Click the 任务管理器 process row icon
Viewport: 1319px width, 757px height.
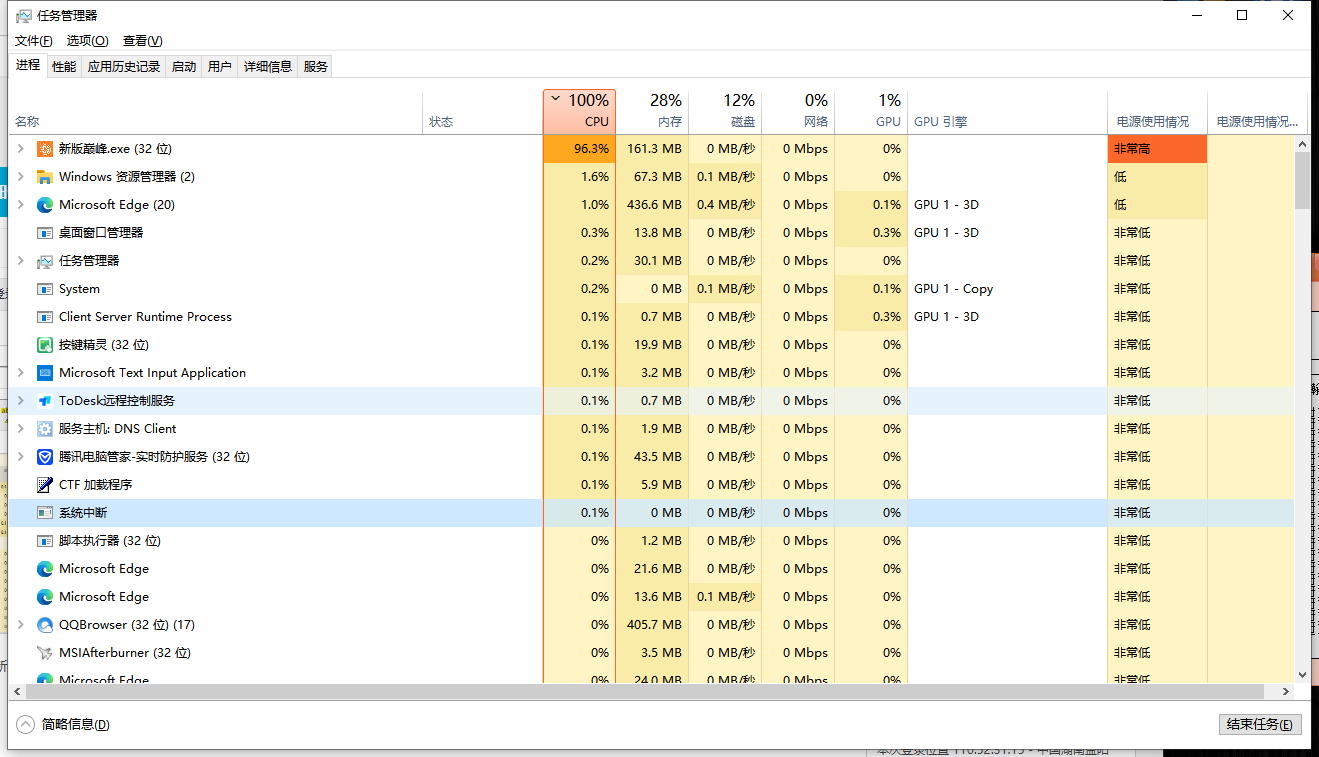pyautogui.click(x=44, y=261)
